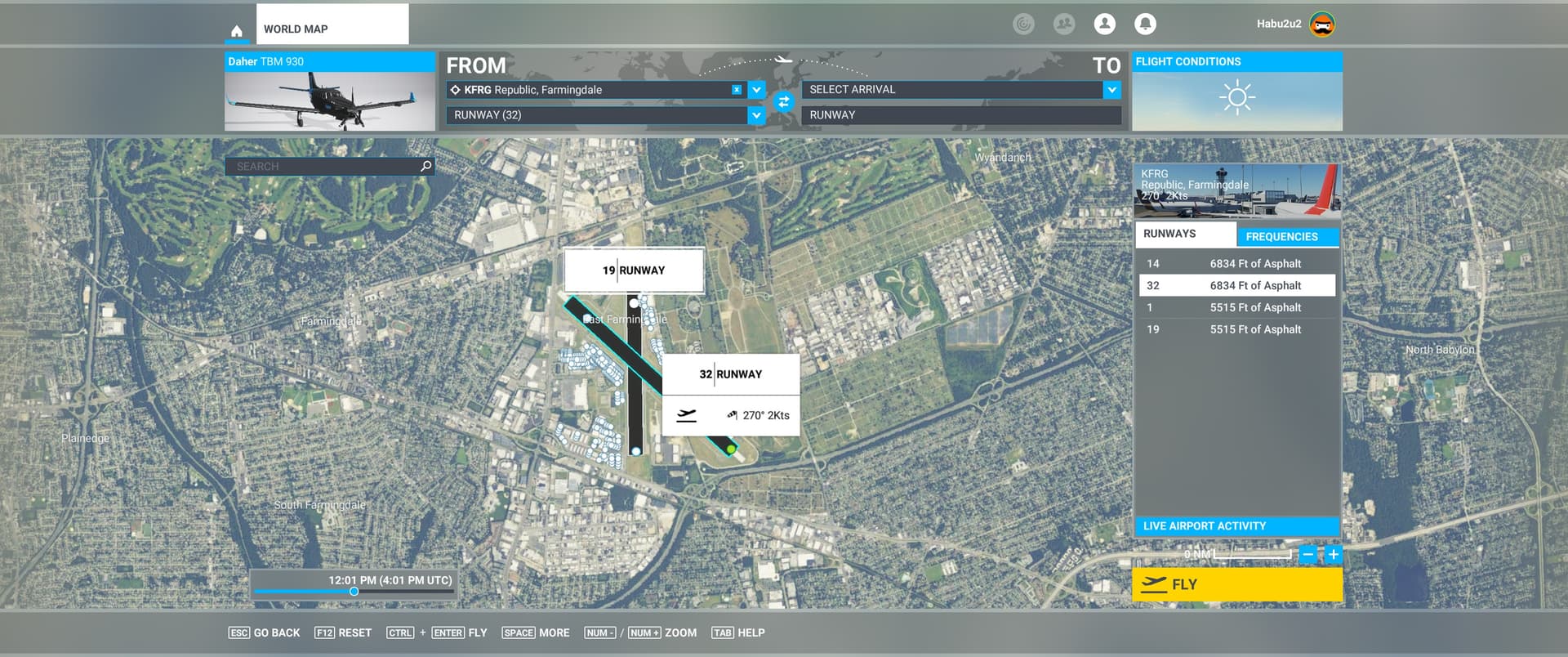
Task: Expand the Select Arrival dropdown
Action: click(1111, 90)
